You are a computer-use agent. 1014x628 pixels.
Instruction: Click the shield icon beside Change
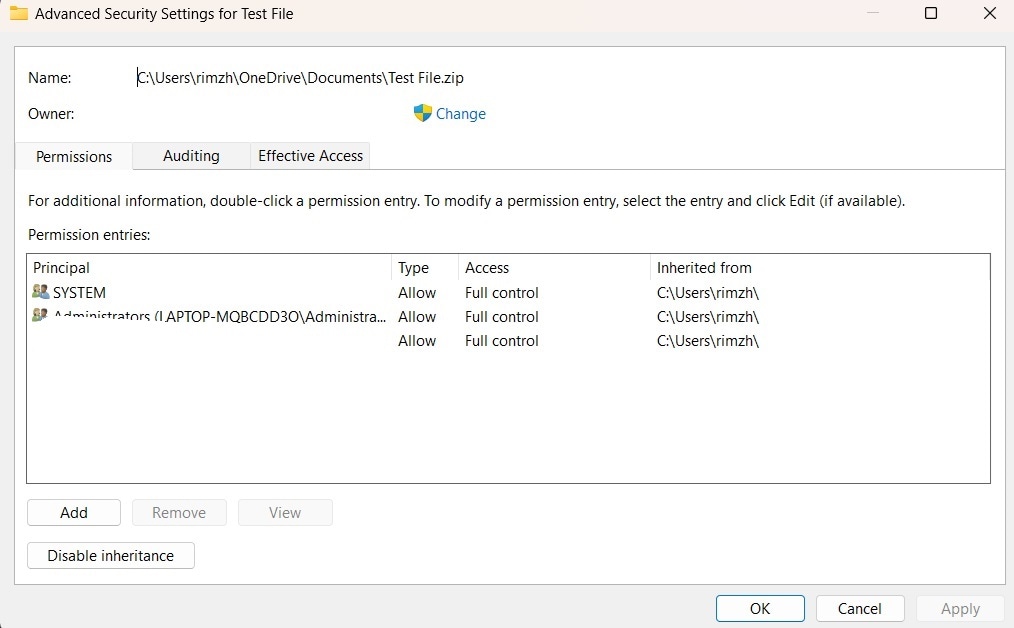click(422, 113)
